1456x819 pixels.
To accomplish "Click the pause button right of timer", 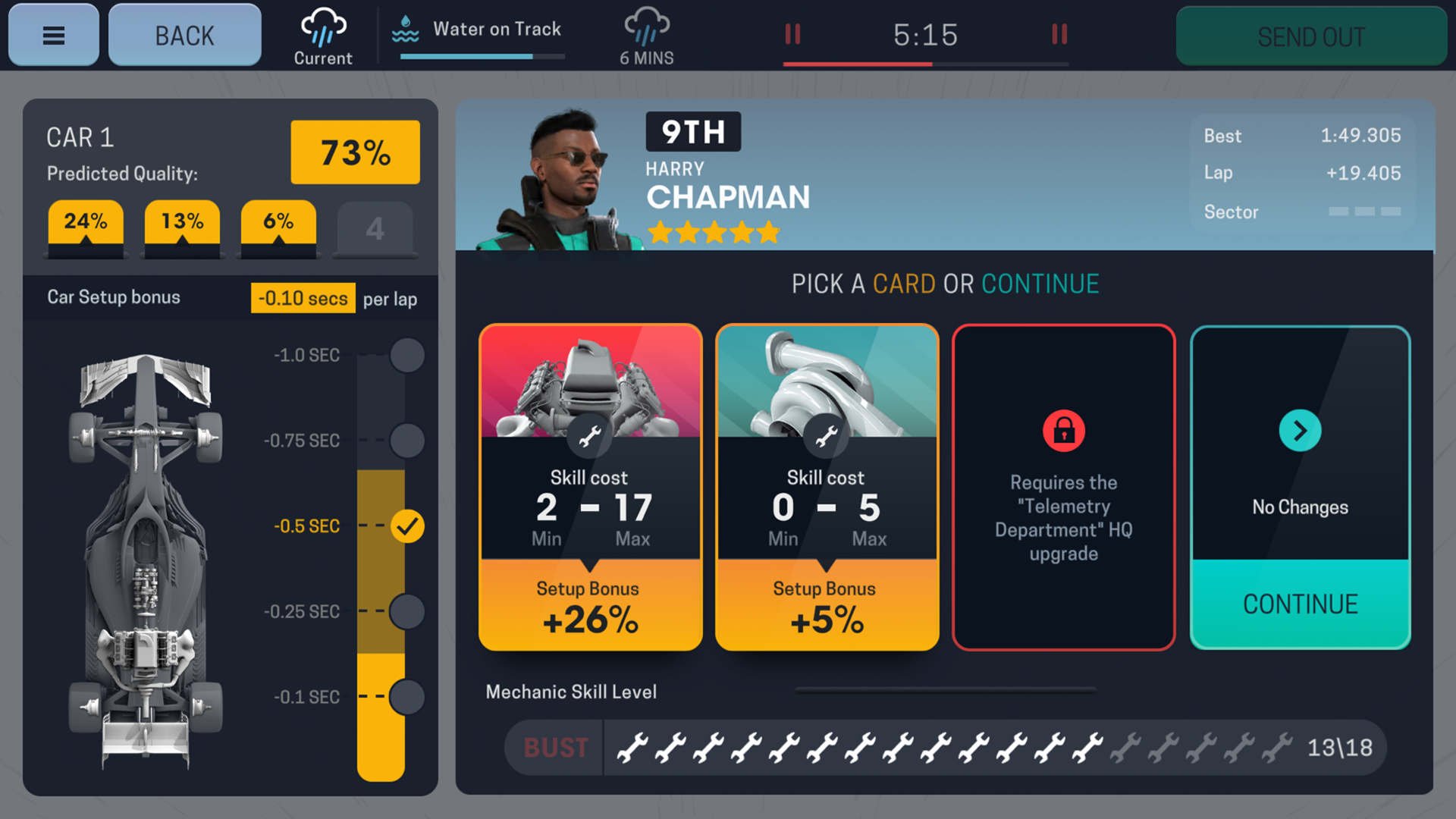I will (x=1057, y=36).
